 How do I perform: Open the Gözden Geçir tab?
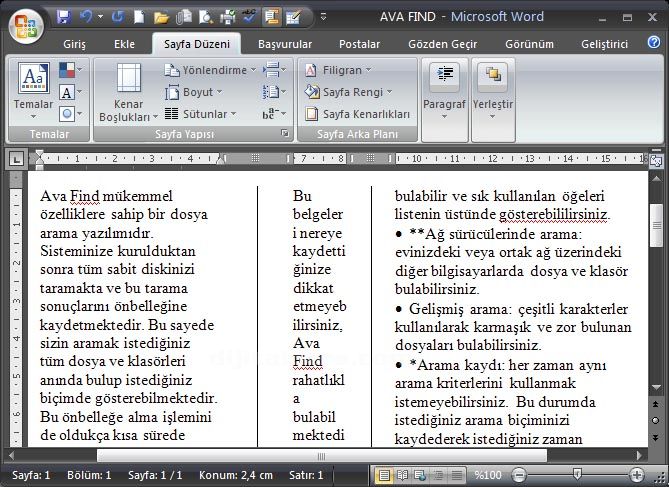pos(442,44)
